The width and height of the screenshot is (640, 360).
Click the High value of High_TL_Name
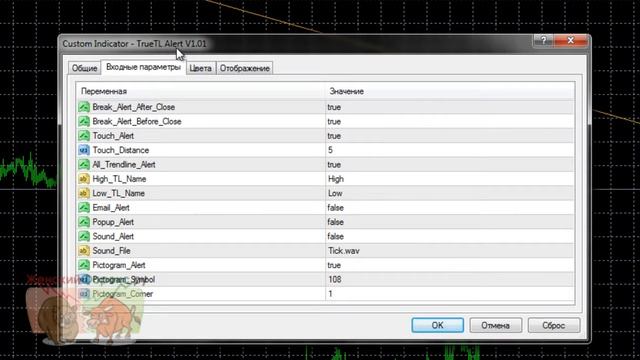(336, 179)
